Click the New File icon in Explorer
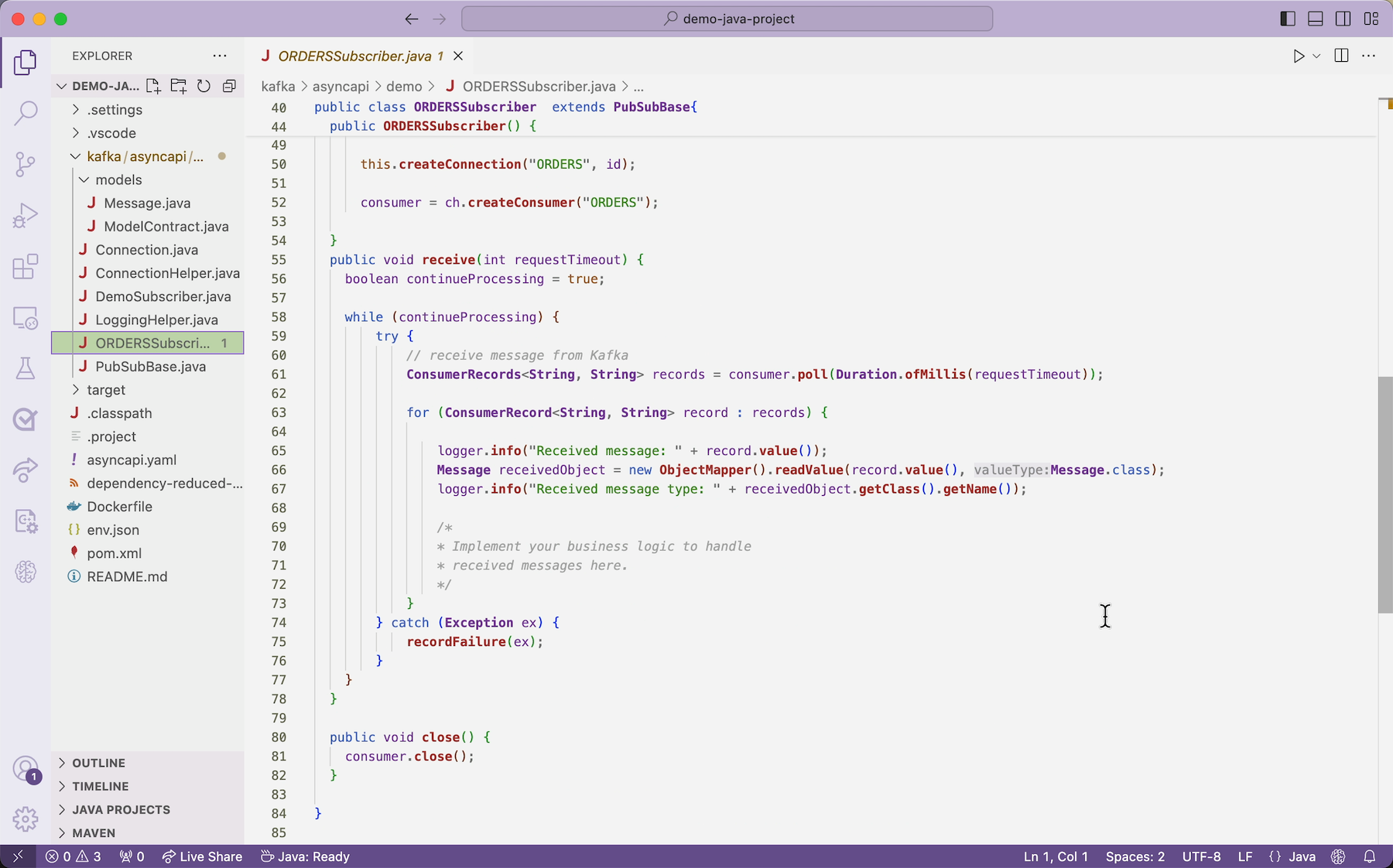1393x868 pixels. [x=153, y=86]
